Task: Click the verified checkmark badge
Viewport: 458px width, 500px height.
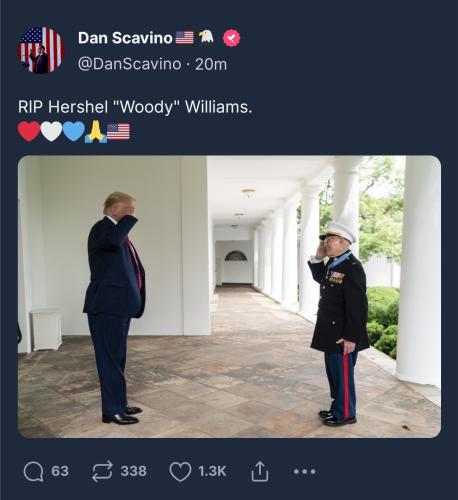Action: tap(231, 38)
